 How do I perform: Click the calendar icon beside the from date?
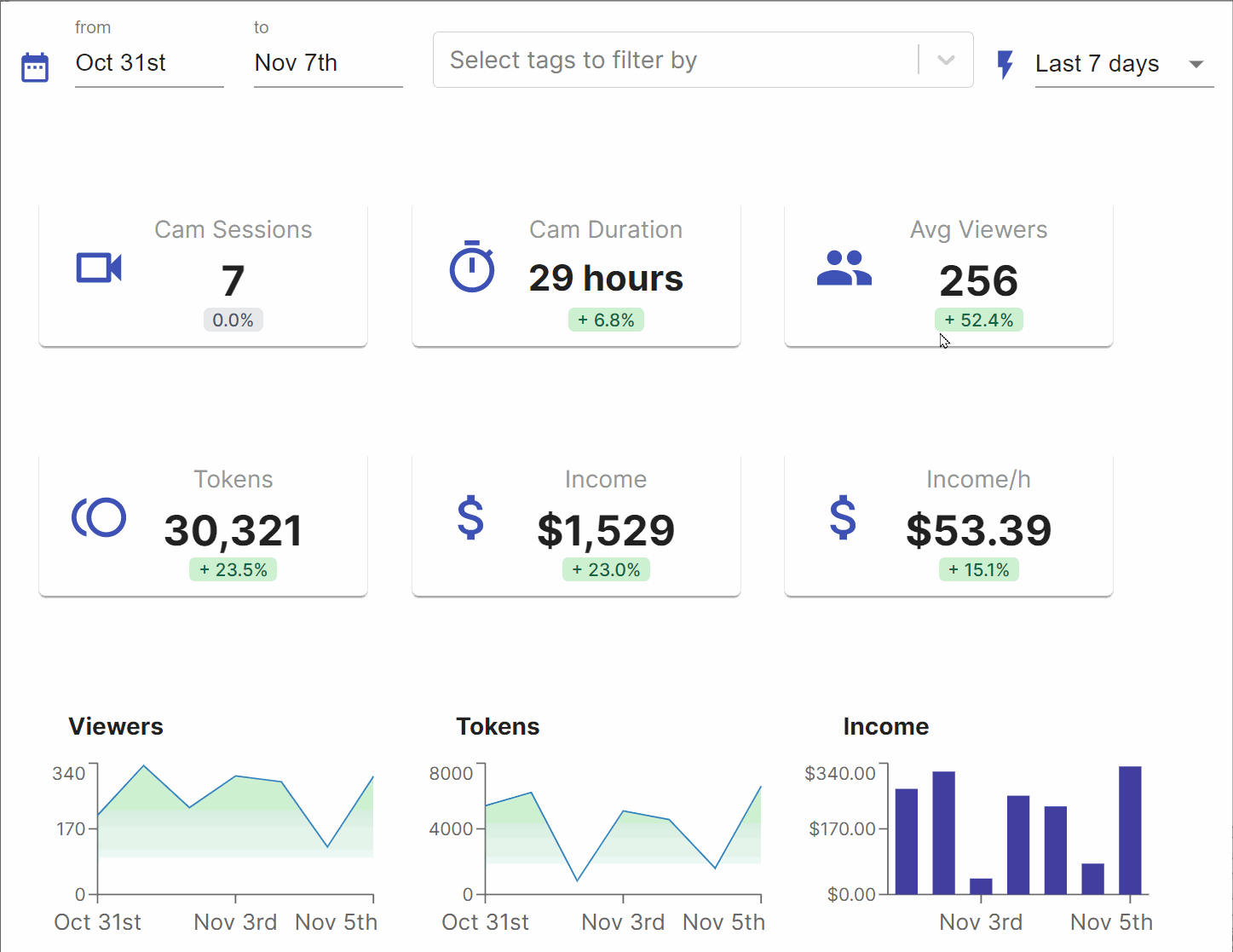pyautogui.click(x=35, y=67)
